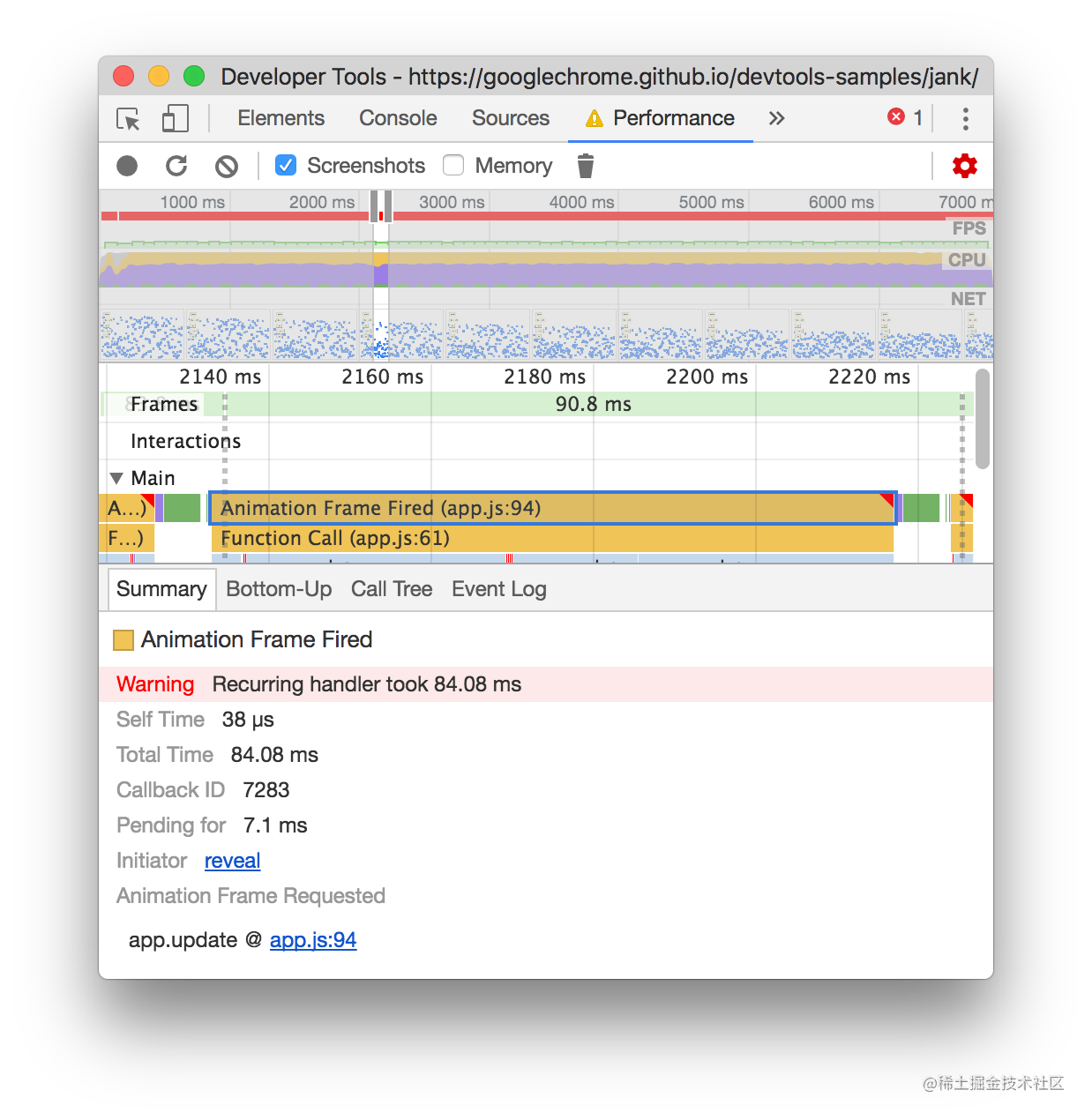Click the reload and profile icon
The height and width of the screenshot is (1120, 1092).
(176, 166)
